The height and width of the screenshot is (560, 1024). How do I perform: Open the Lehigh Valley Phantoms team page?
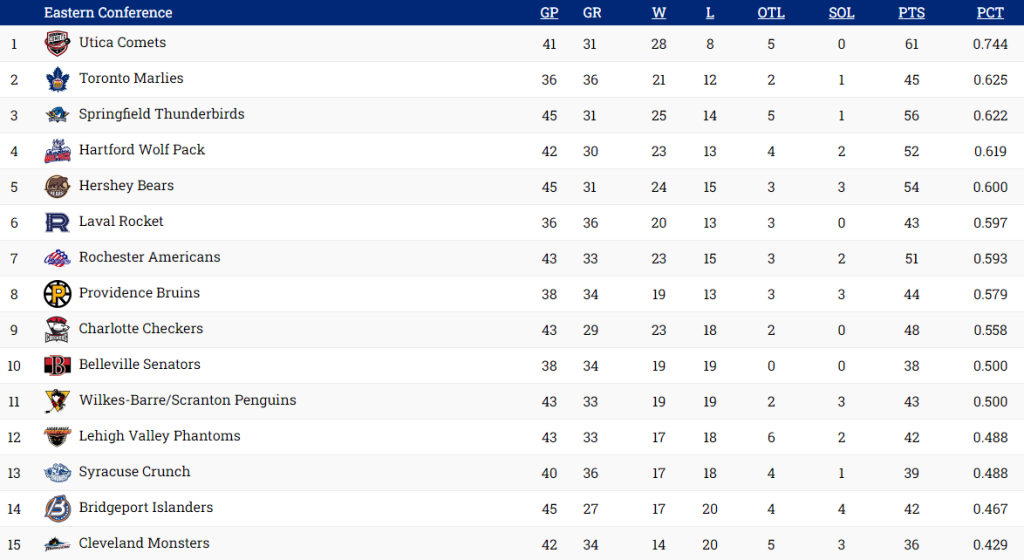(x=159, y=436)
